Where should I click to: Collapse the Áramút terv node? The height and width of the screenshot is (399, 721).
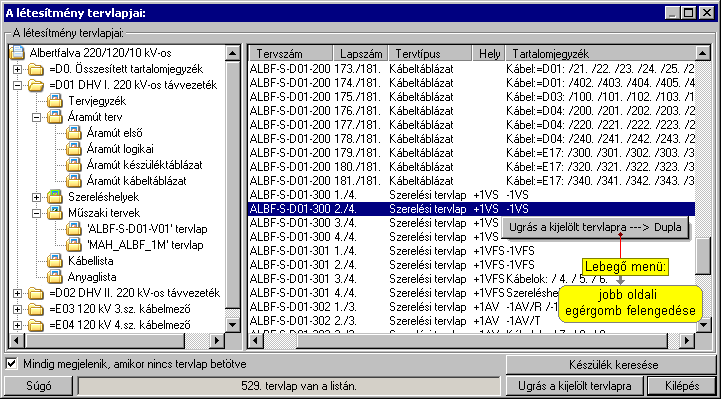click(37, 117)
